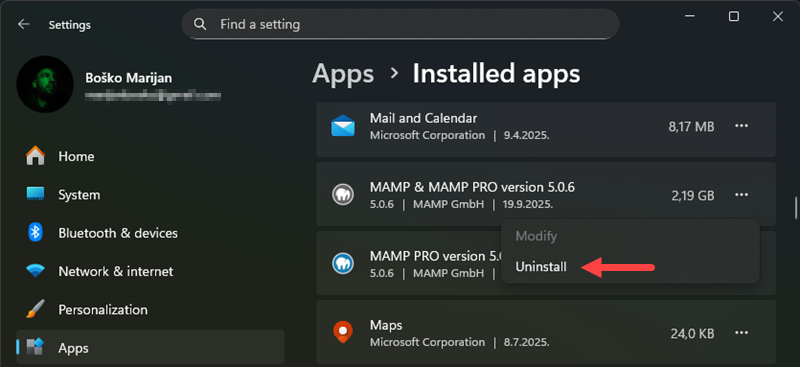Click the 2,19 GB size value
Image resolution: width=800 pixels, height=367 pixels.
pos(693,195)
